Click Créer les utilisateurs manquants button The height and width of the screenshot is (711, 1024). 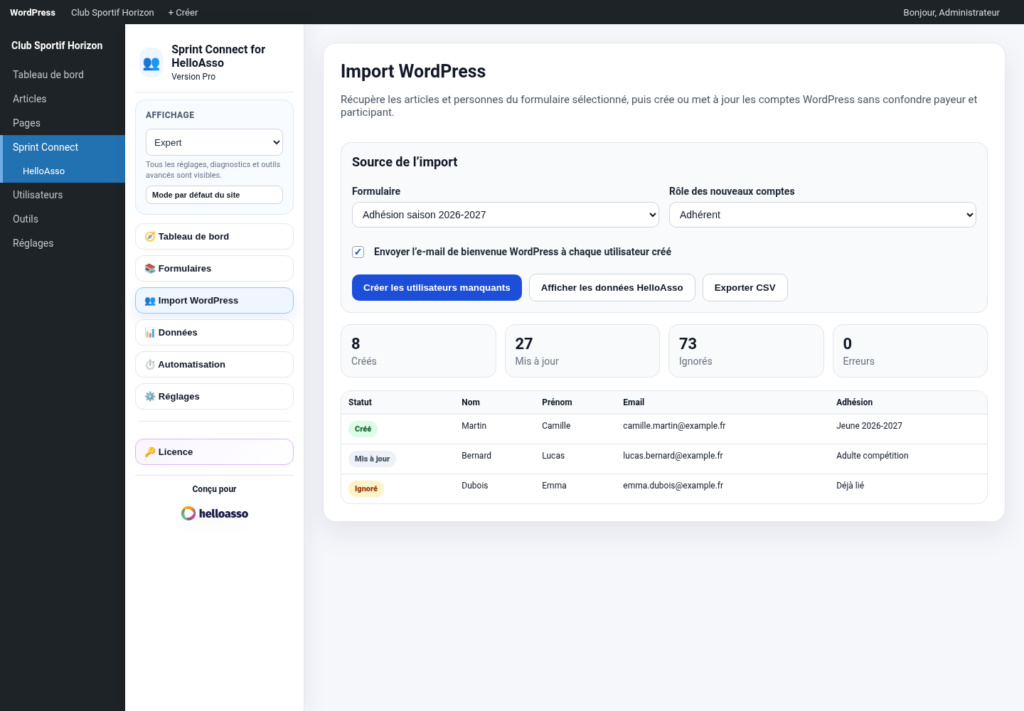pos(436,288)
